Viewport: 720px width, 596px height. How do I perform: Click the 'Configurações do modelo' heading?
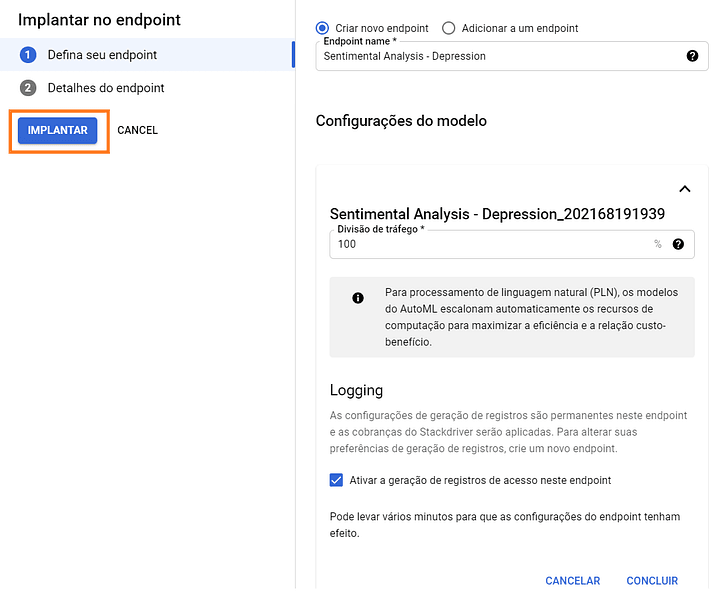[401, 121]
